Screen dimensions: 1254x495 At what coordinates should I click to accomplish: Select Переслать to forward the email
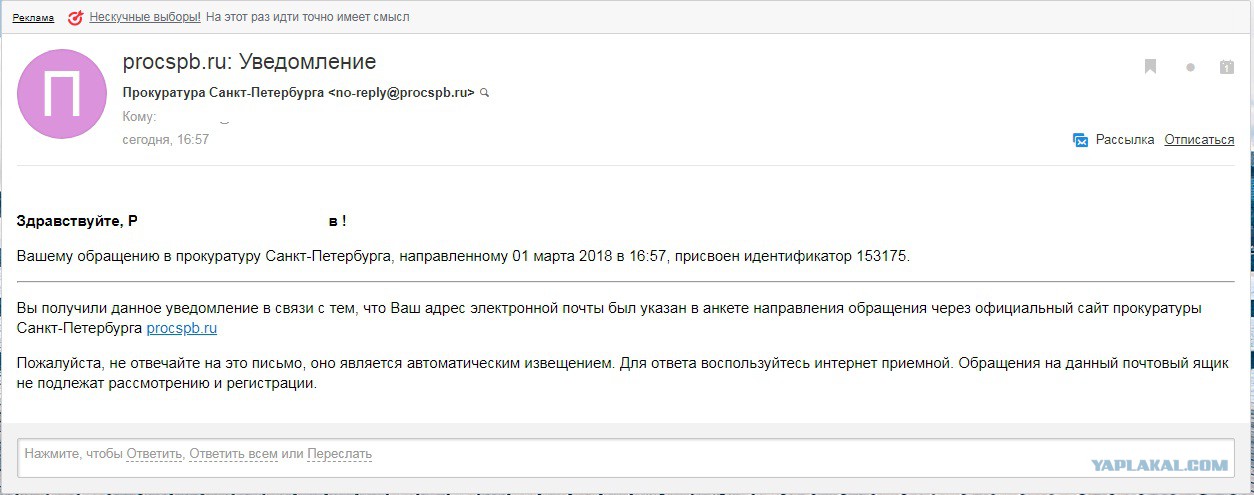click(339, 454)
